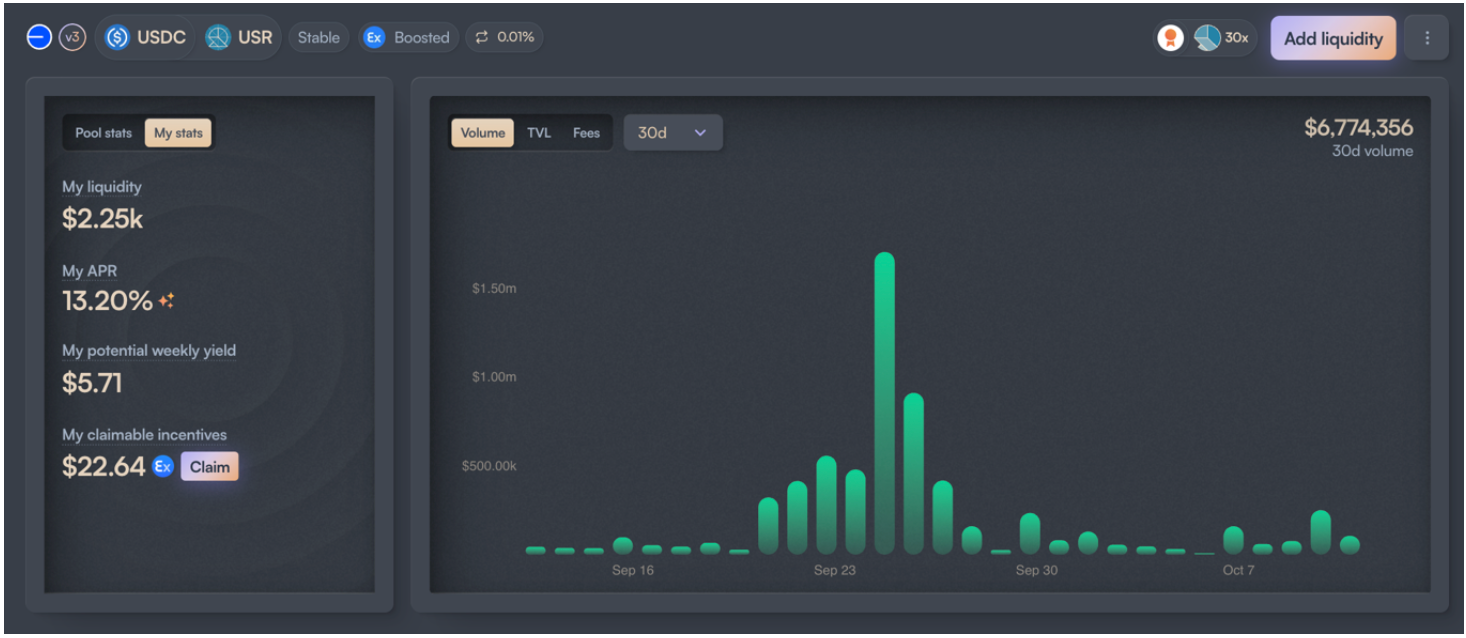Select the My stats toggle
The height and width of the screenshot is (638, 1466).
tap(178, 133)
